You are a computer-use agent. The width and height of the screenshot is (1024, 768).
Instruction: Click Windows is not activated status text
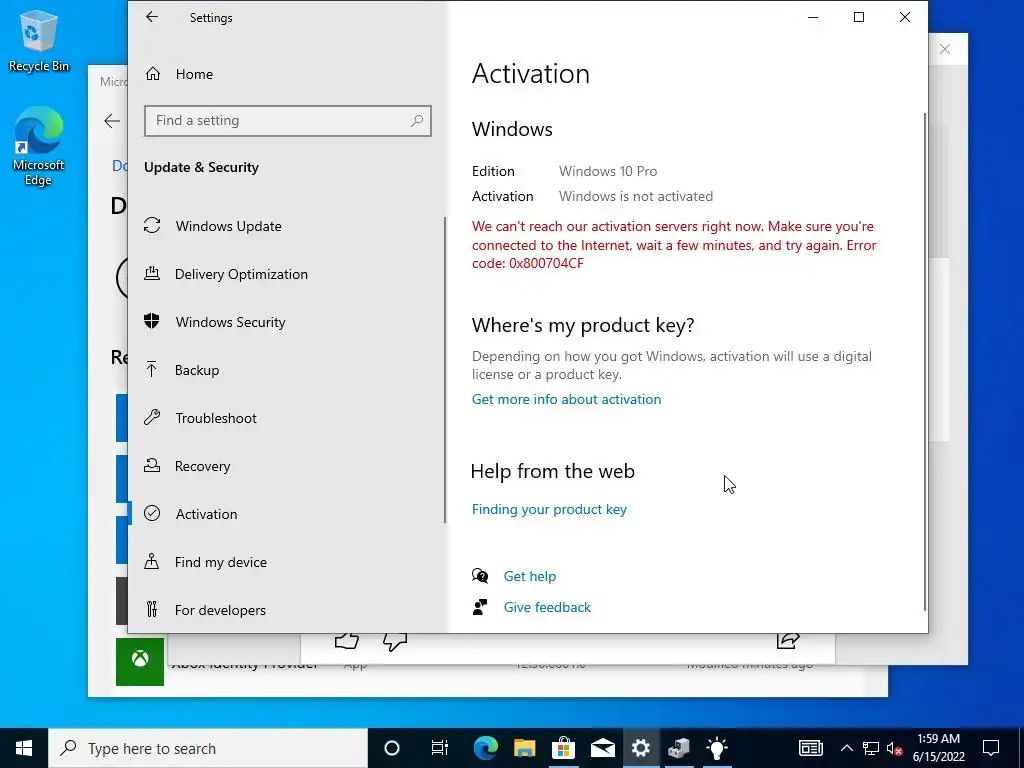pyautogui.click(x=636, y=197)
